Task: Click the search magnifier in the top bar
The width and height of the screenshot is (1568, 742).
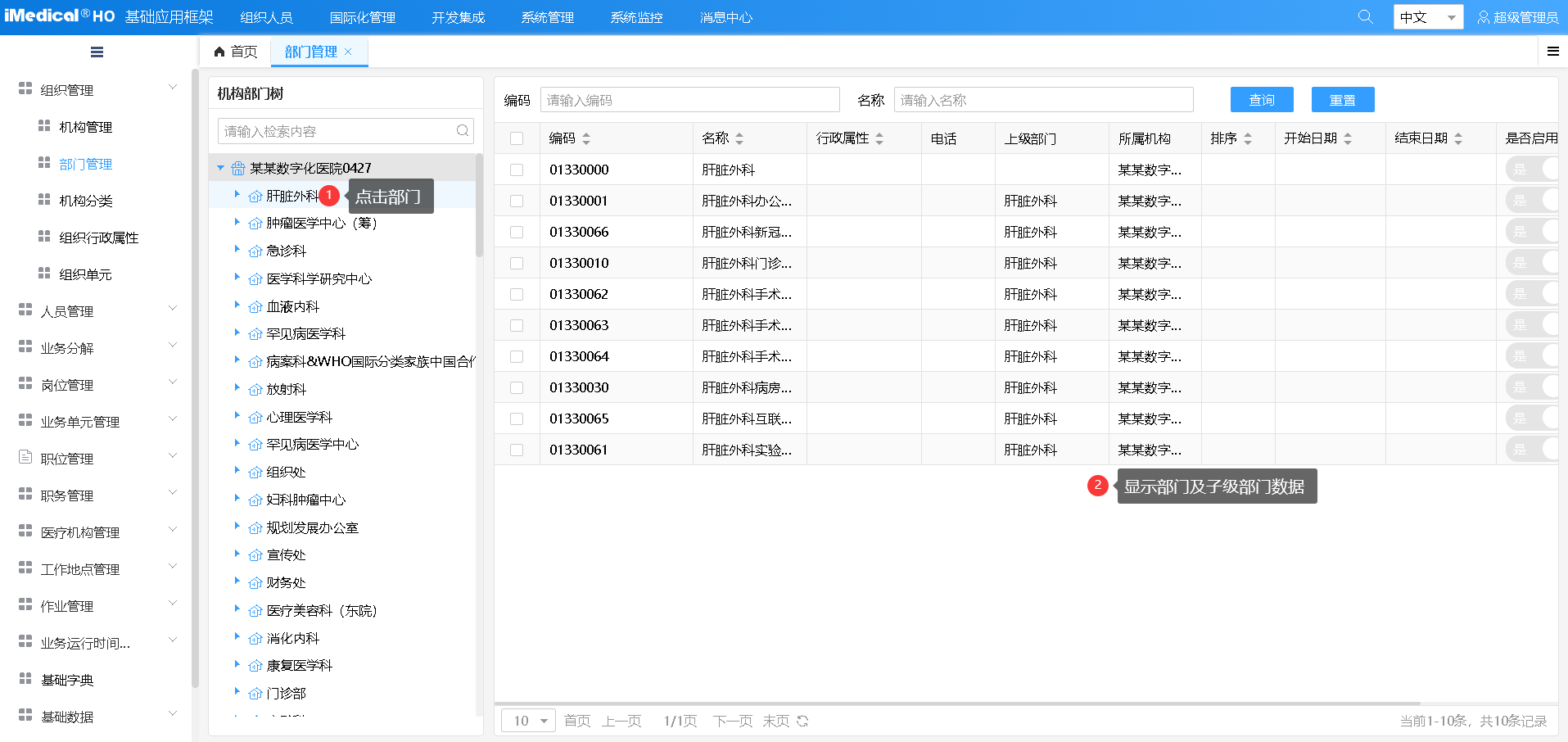Action: tap(1365, 16)
